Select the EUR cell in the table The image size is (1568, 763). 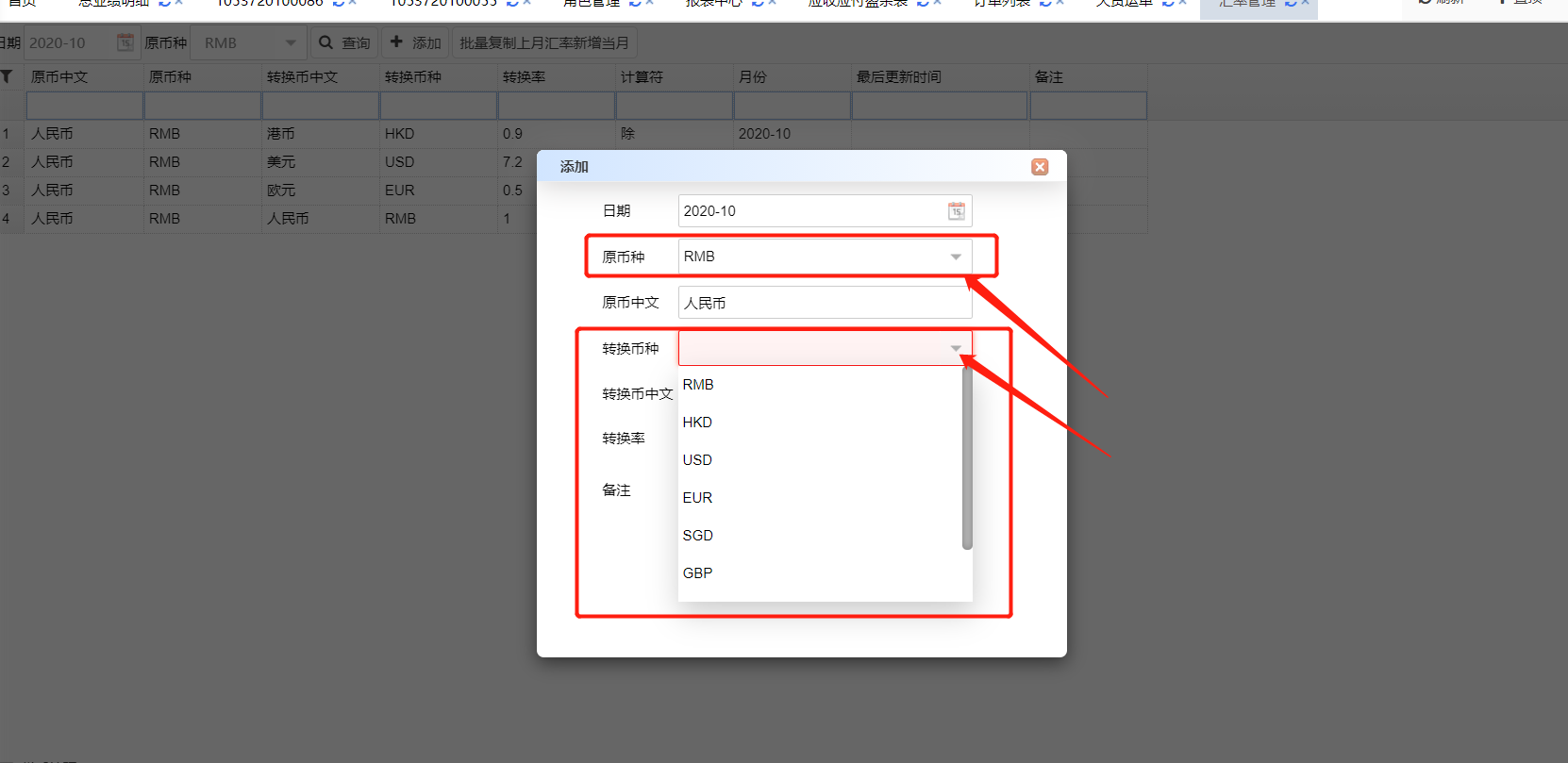tap(439, 191)
